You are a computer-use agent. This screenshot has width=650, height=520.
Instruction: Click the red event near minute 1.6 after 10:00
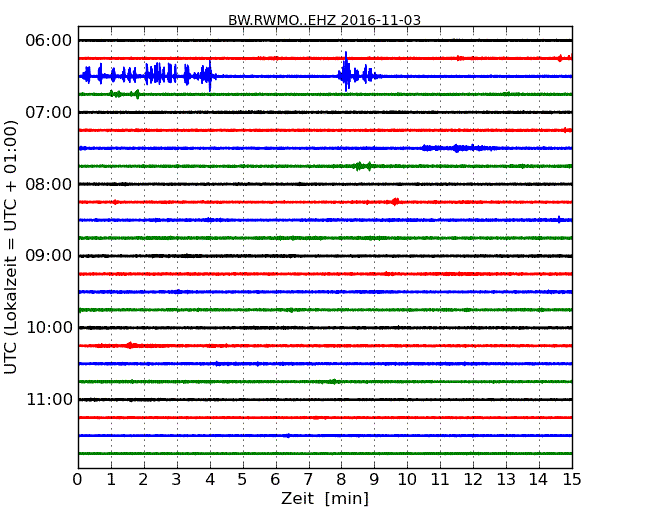(x=131, y=345)
